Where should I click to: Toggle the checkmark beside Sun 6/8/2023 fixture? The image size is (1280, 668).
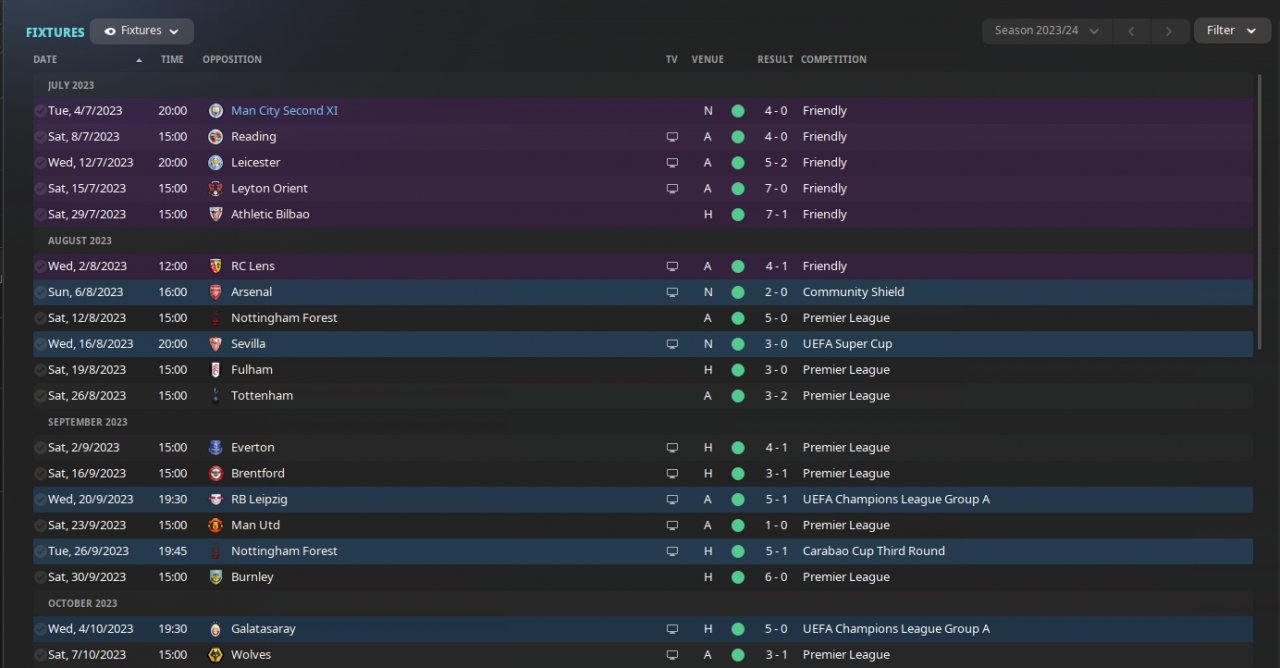(40, 292)
